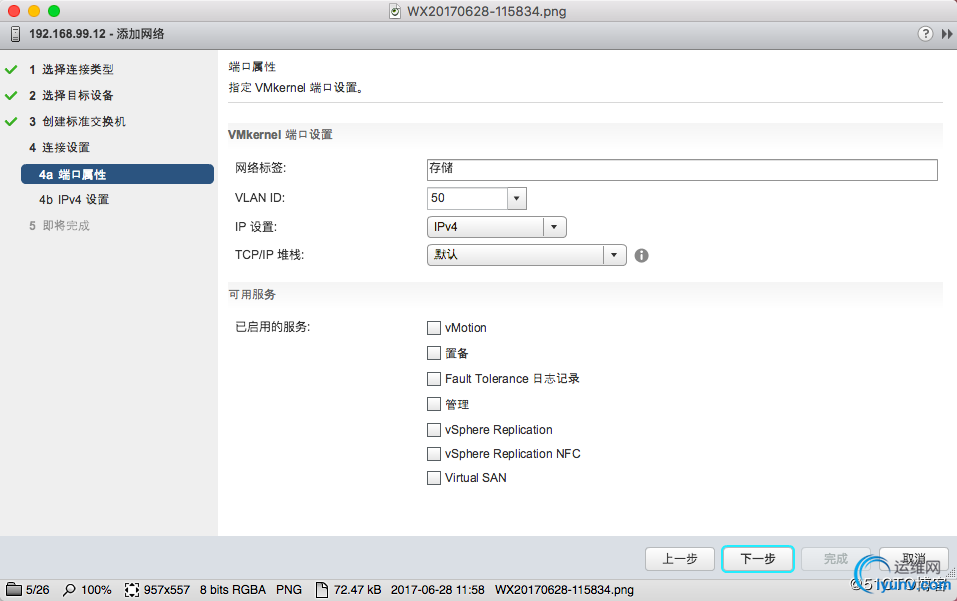This screenshot has height=601, width=957.
Task: Enable the 置备 service checkbox
Action: click(434, 353)
